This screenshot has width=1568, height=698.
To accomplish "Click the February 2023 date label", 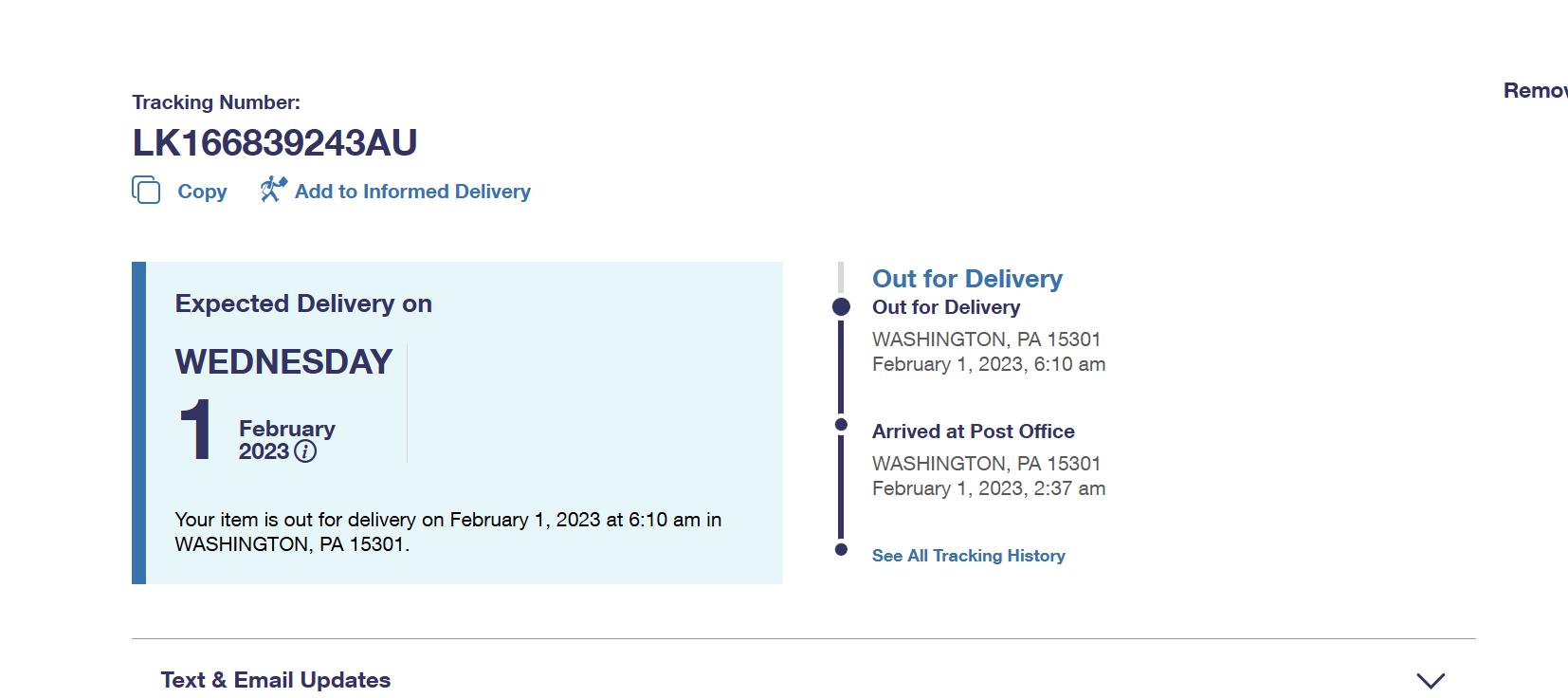I will [287, 440].
